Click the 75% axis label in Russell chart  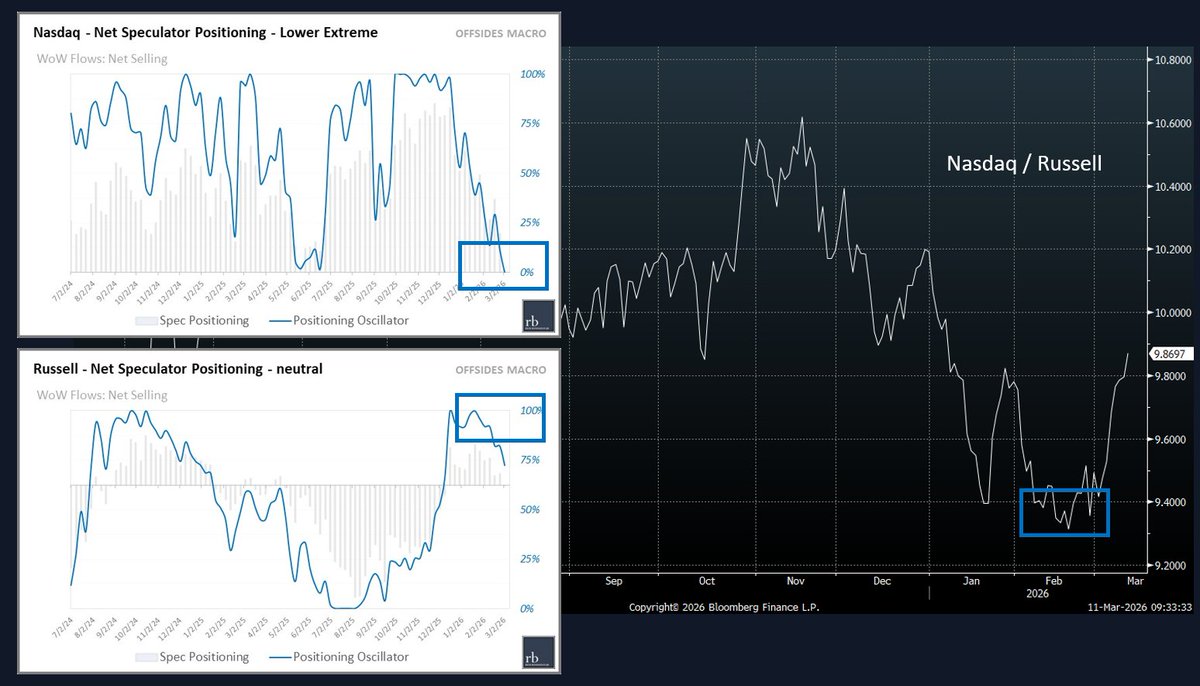[528, 460]
